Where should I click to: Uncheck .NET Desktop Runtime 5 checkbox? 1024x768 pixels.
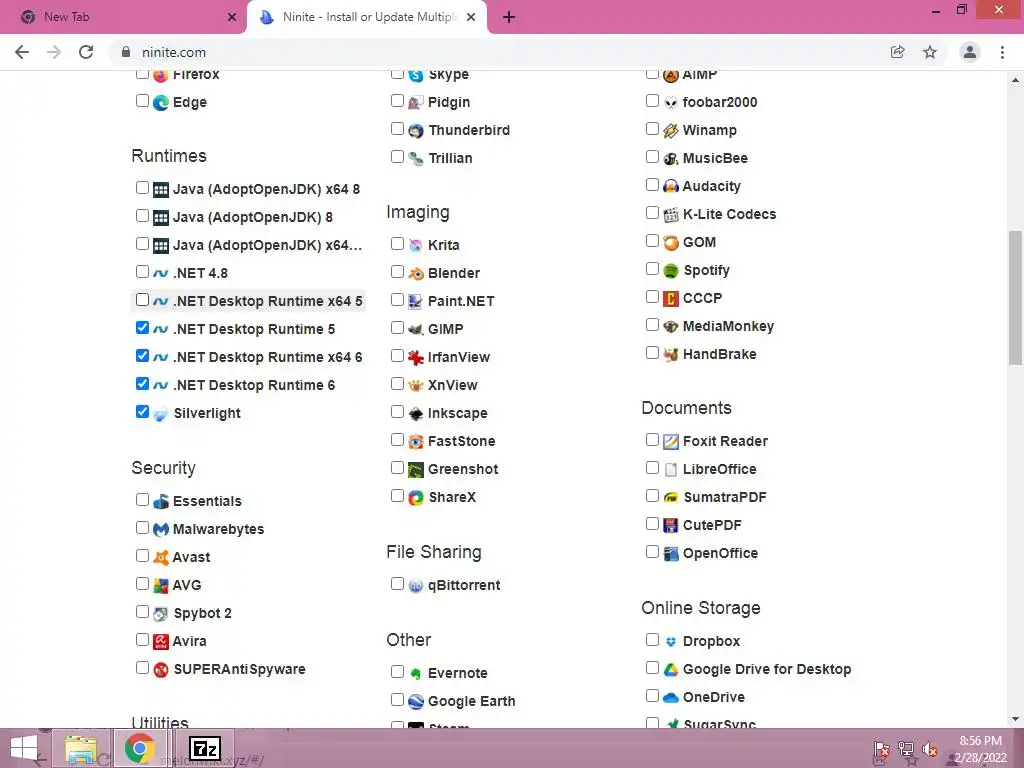[x=142, y=327]
